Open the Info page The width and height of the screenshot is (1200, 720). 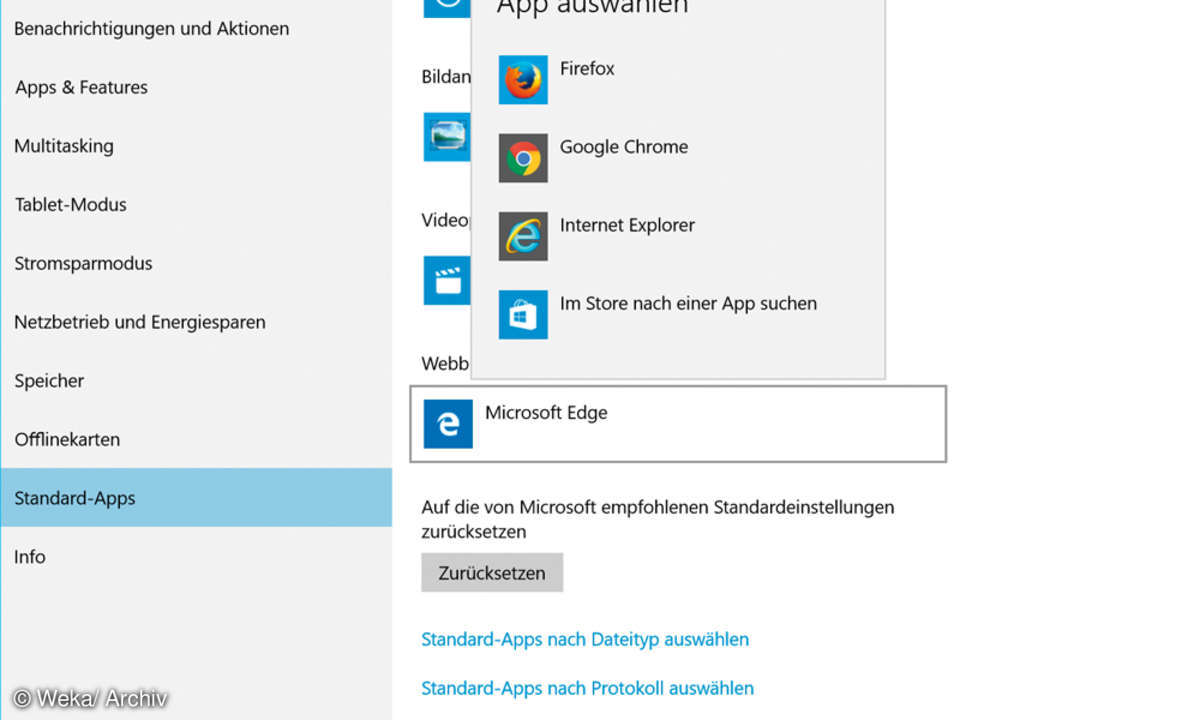click(196, 557)
